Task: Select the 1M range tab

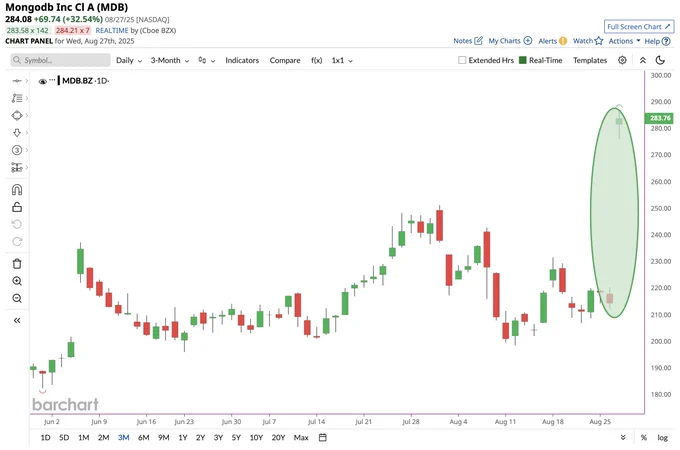Action: 84,437
